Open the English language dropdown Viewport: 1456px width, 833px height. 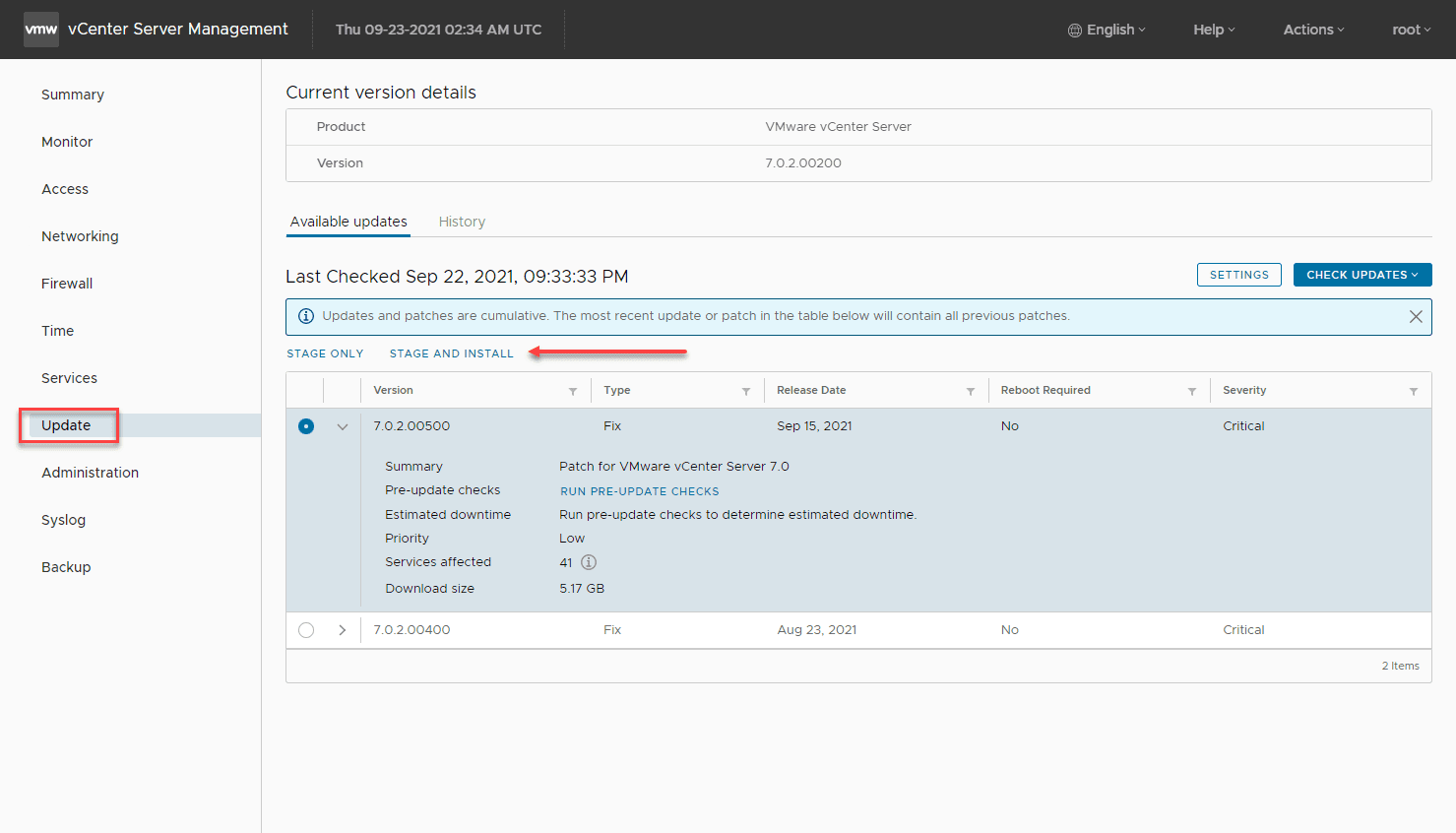pyautogui.click(x=1108, y=30)
